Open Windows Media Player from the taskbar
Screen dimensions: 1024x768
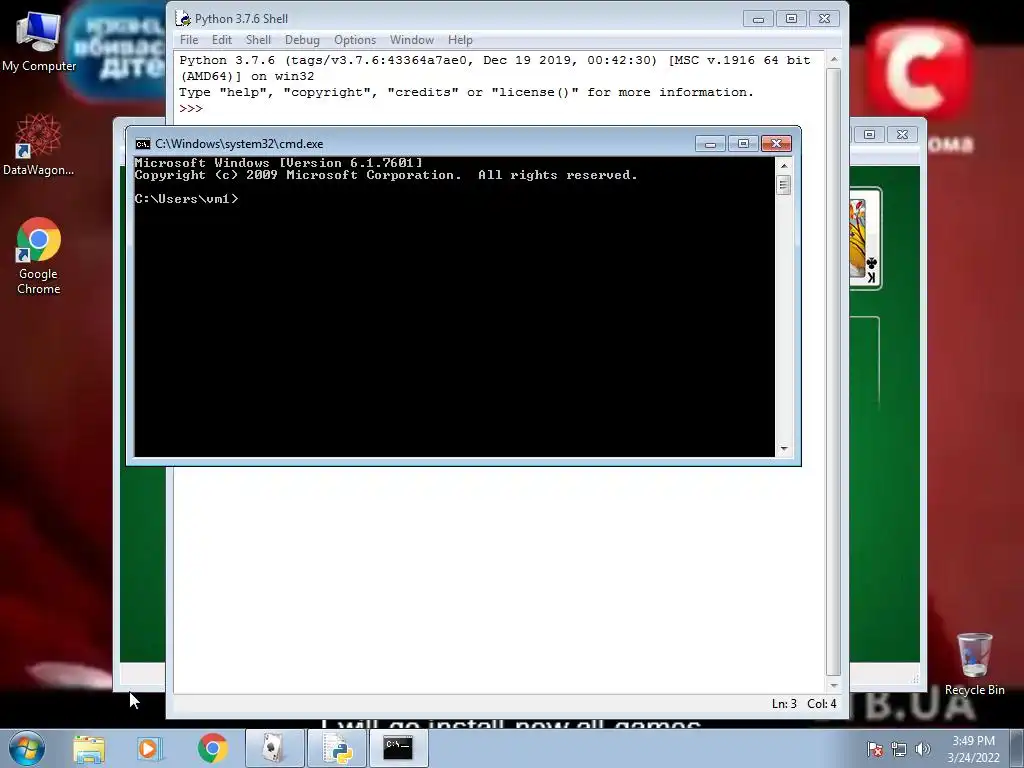click(x=149, y=748)
